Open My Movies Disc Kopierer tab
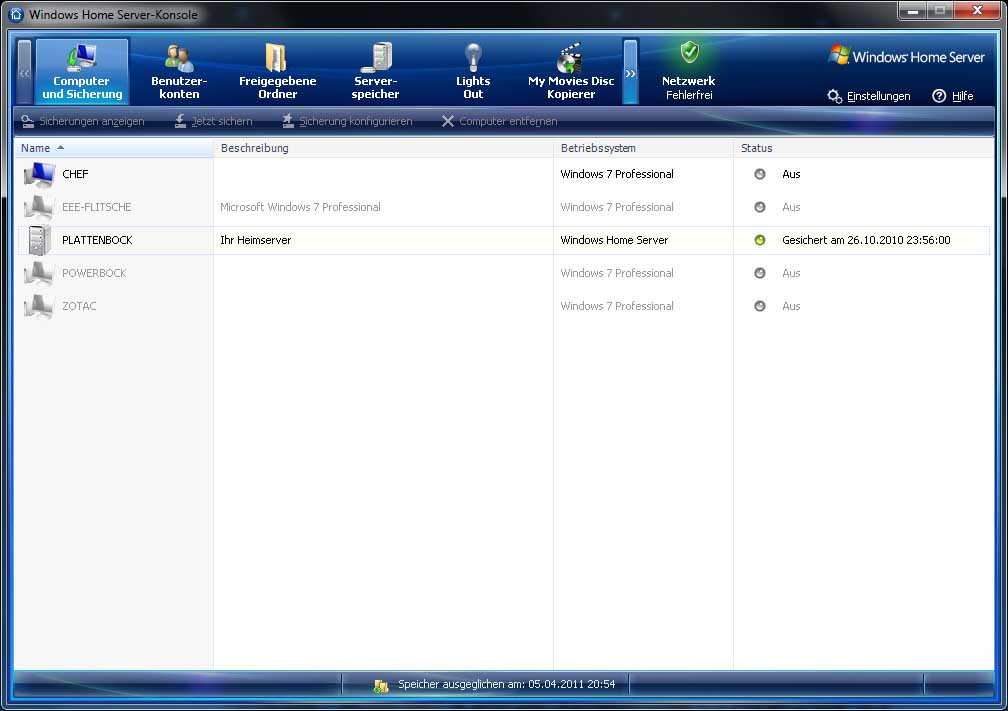Screen dimensions: 1008x711 571,71
